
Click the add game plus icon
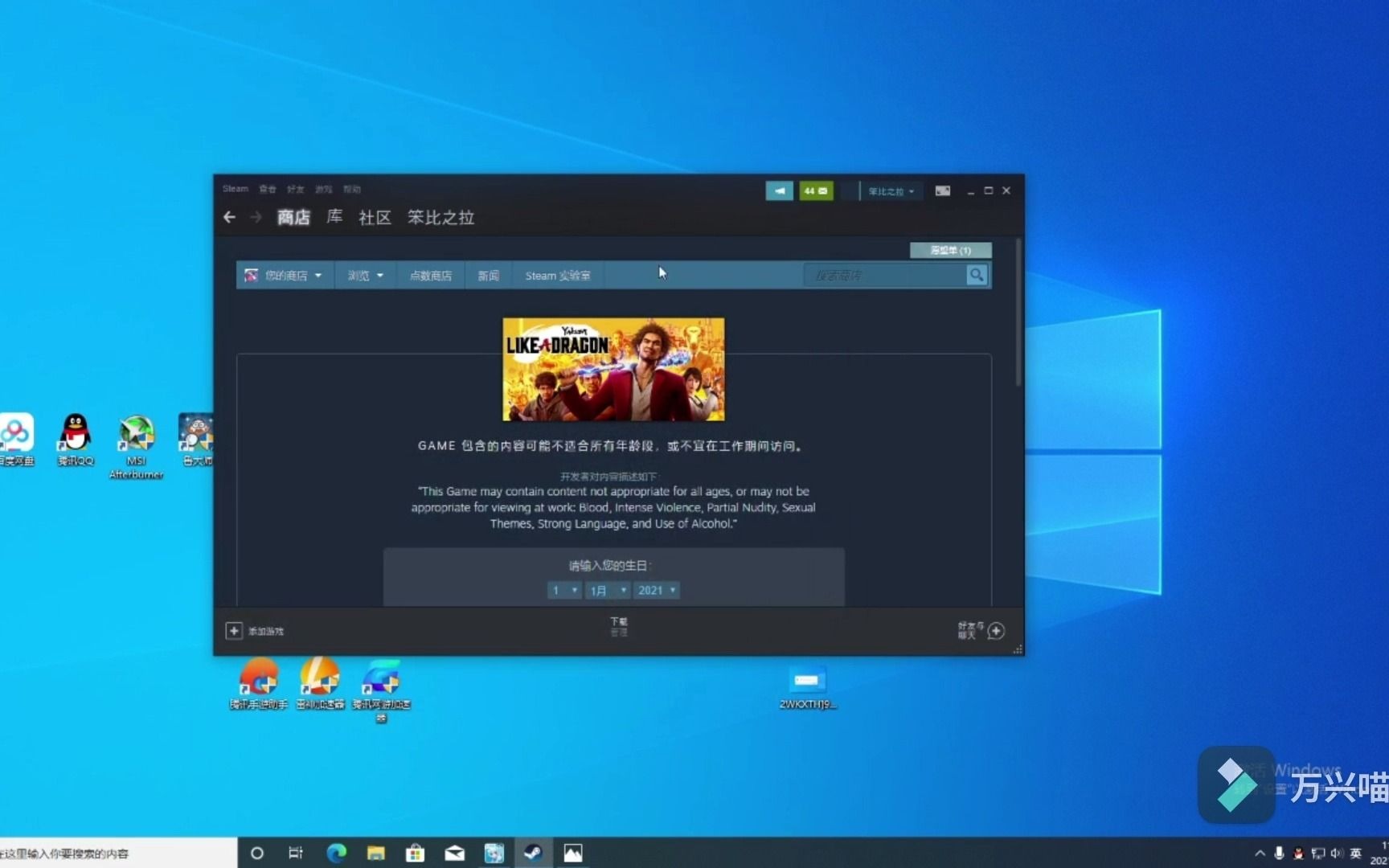[234, 631]
